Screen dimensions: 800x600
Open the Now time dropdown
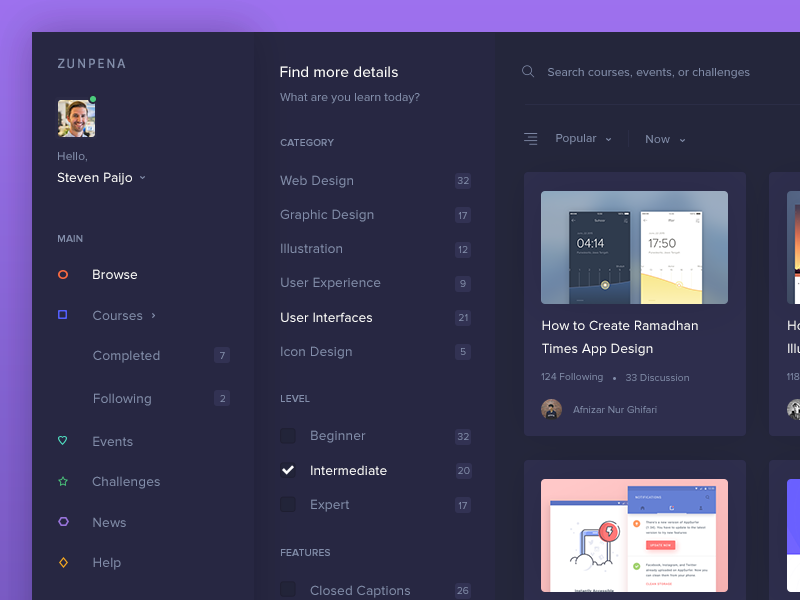665,139
